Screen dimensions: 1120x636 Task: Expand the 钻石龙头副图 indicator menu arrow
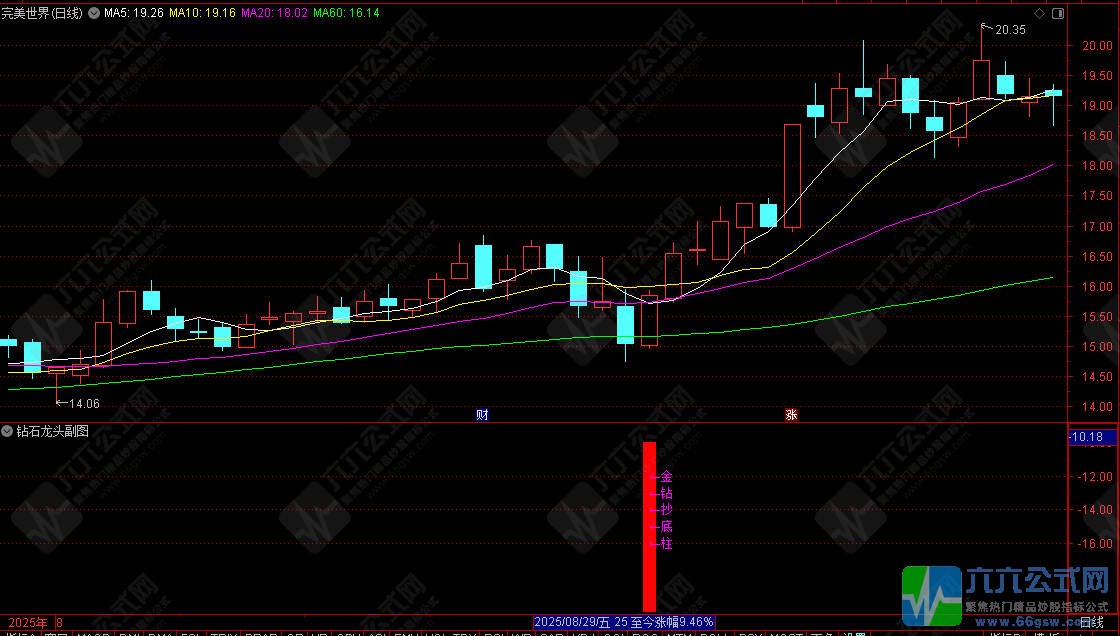coord(8,431)
